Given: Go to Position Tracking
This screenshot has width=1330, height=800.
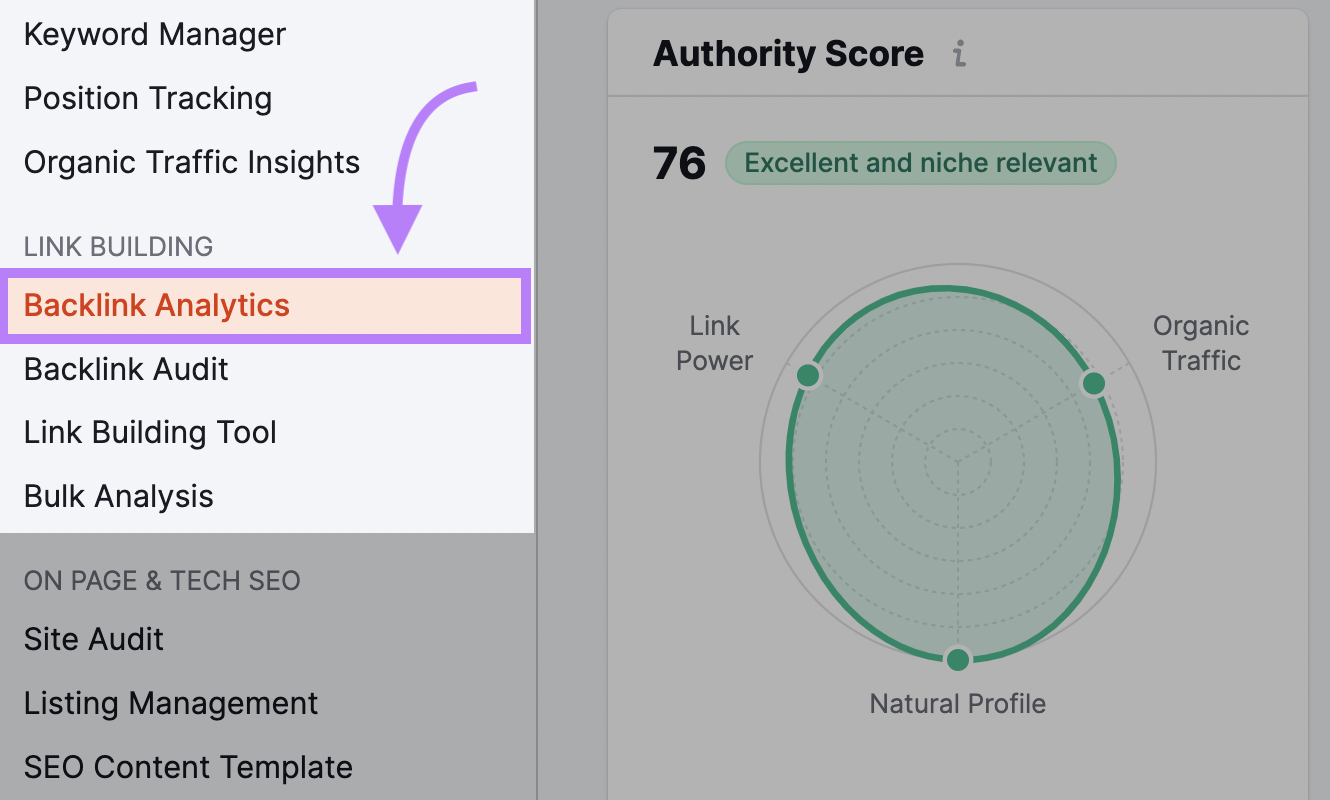Looking at the screenshot, I should 148,99.
